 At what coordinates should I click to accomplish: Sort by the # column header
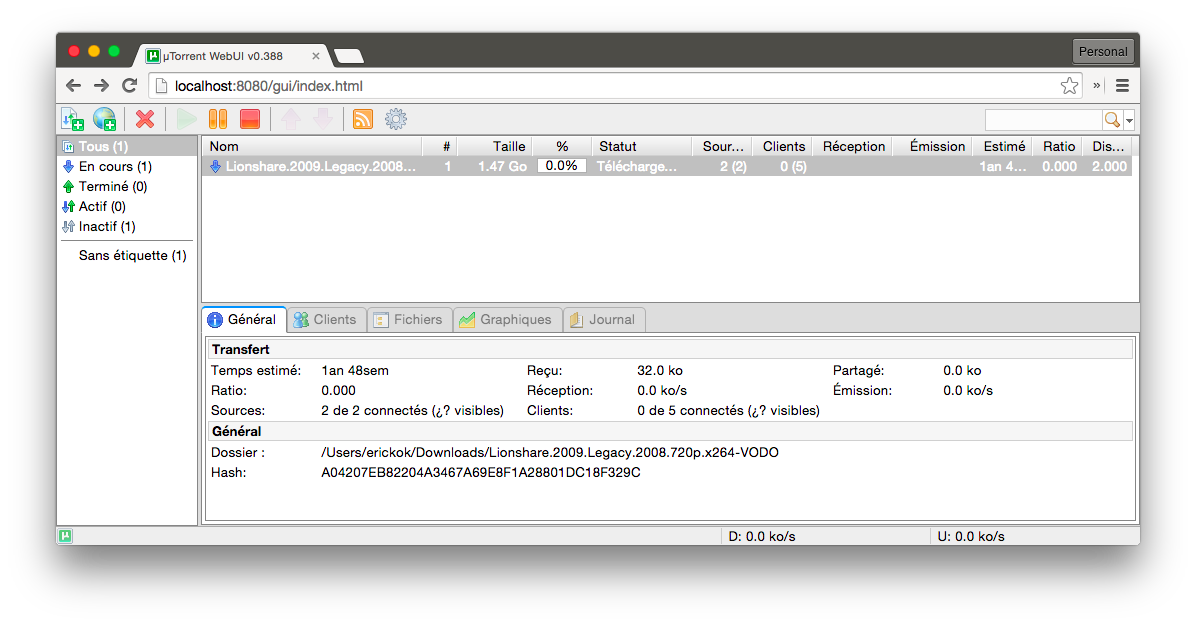click(439, 147)
